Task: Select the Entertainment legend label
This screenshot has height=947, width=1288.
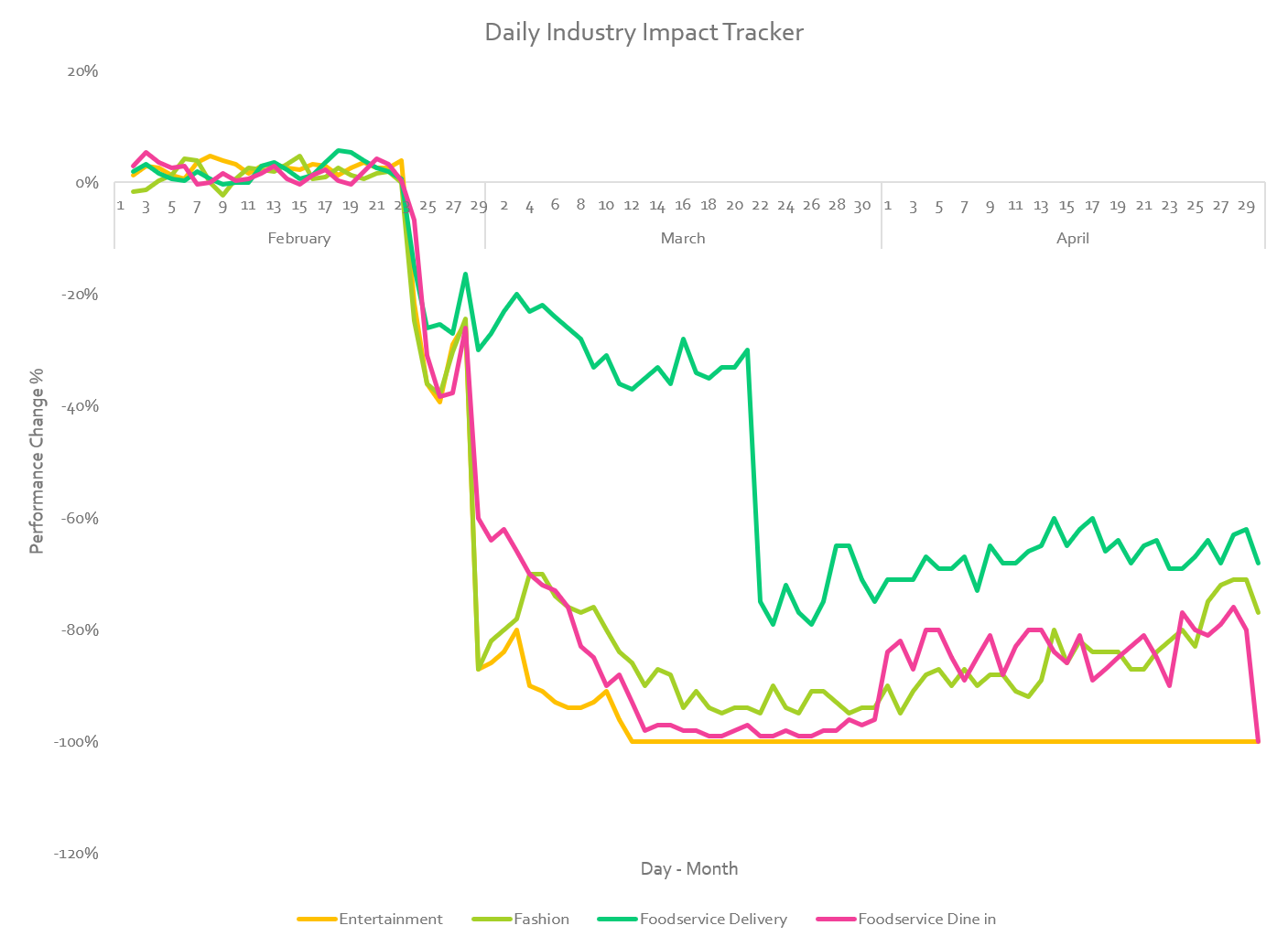Action: [x=391, y=920]
